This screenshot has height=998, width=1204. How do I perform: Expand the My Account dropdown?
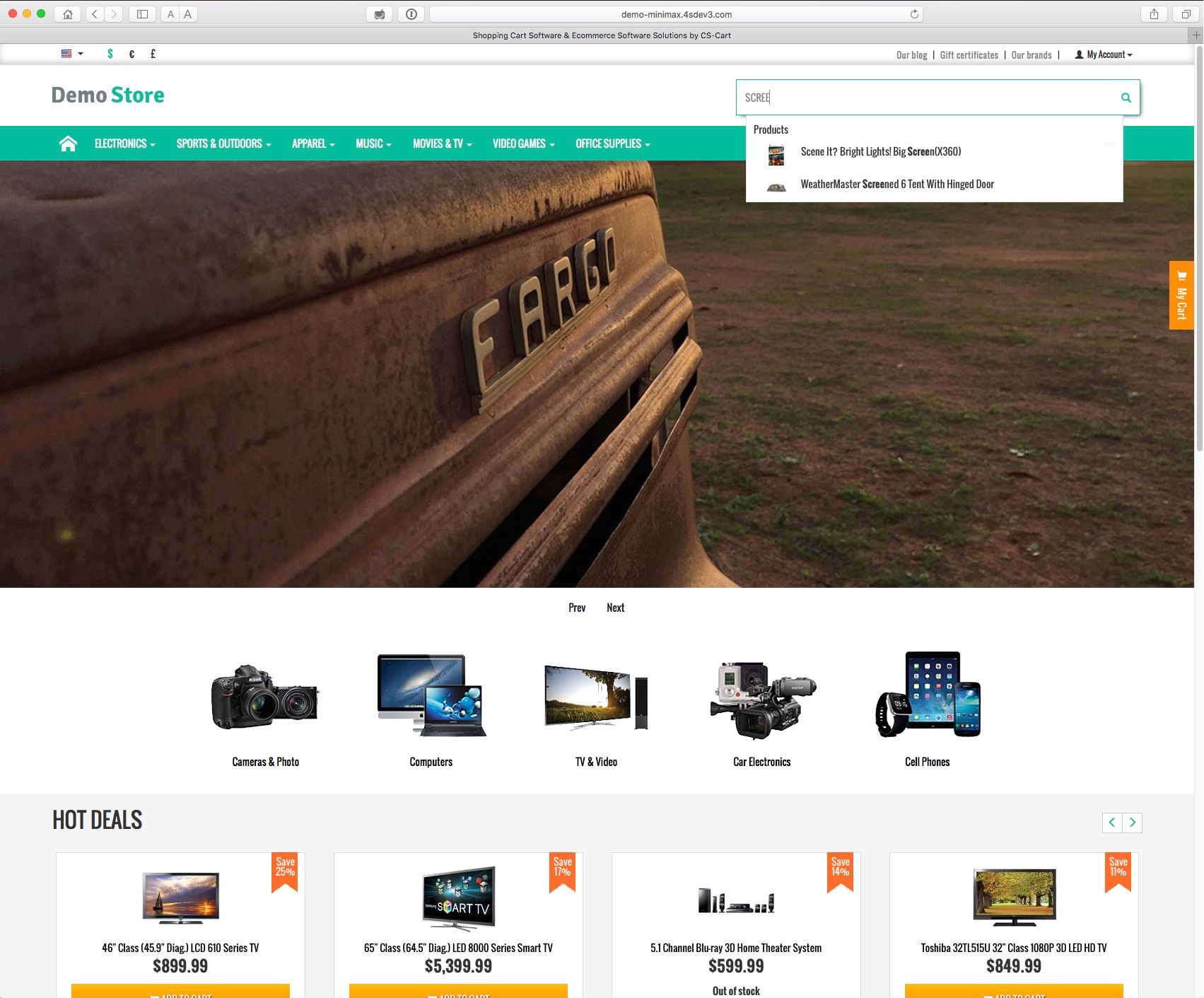point(1104,54)
